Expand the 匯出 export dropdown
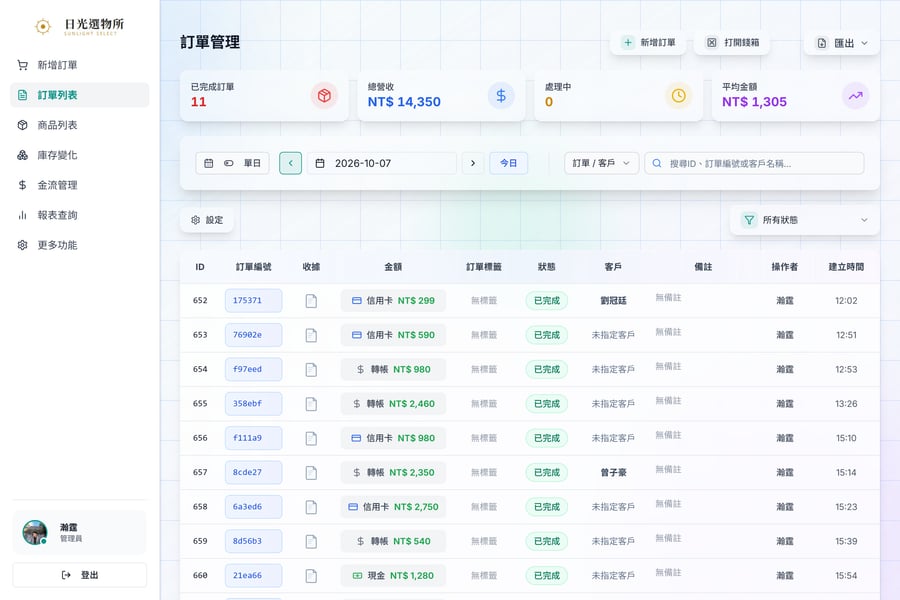This screenshot has height=600, width=900. (842, 43)
